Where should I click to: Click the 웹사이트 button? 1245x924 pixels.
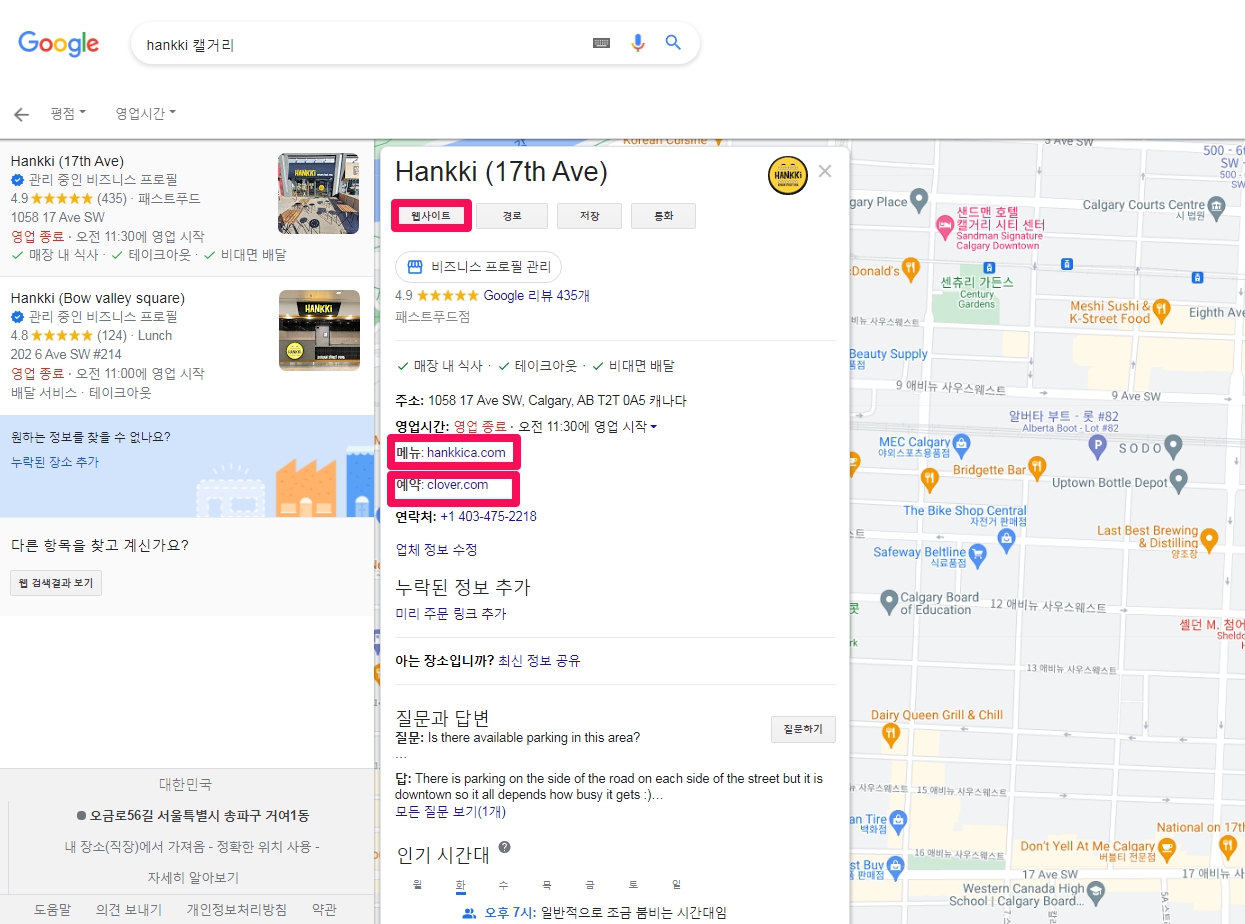430,216
